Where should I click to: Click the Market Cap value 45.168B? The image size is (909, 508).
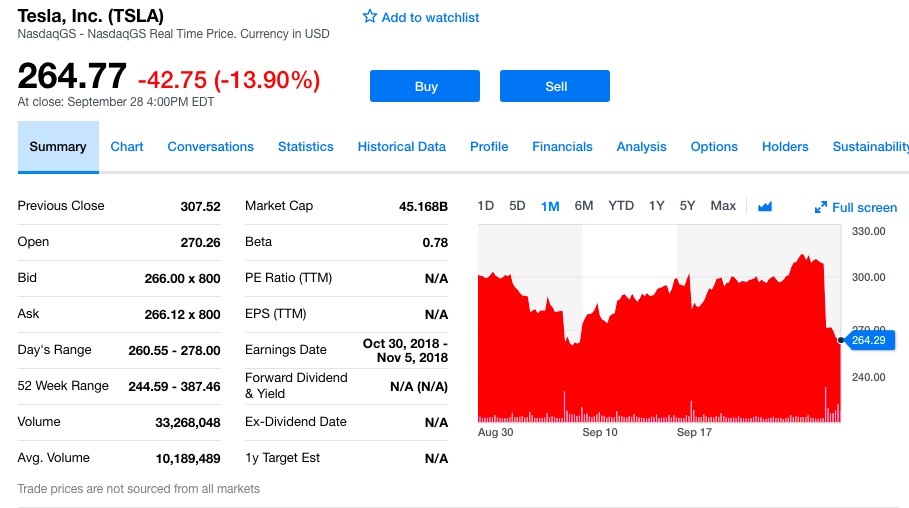click(423, 206)
